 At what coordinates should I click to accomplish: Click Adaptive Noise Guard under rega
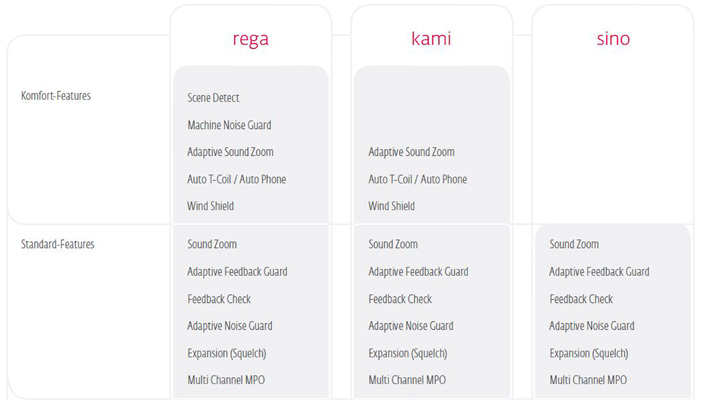tap(230, 326)
